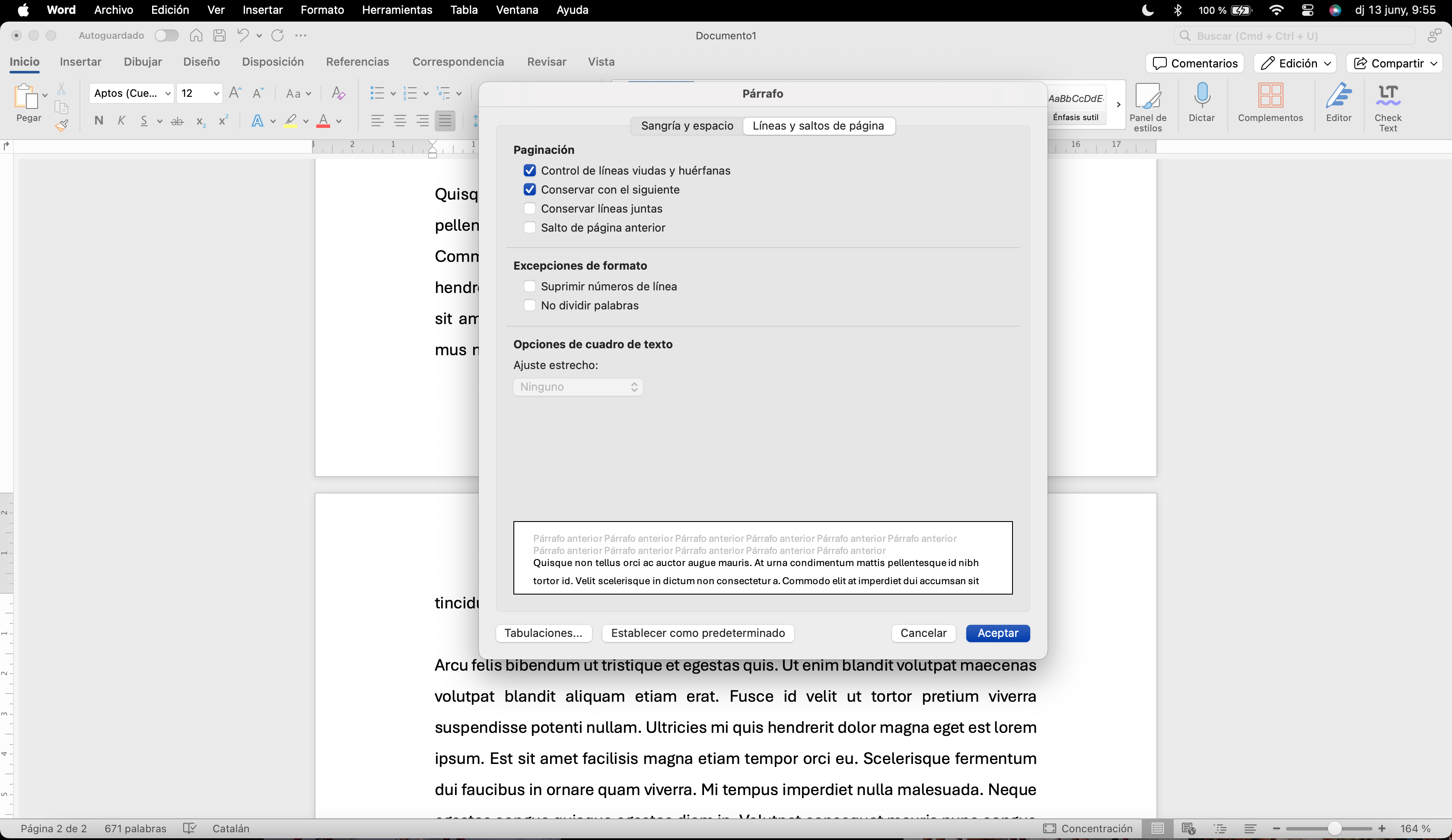
Task: Click Aceptar to confirm paragraph settings
Action: click(997, 633)
